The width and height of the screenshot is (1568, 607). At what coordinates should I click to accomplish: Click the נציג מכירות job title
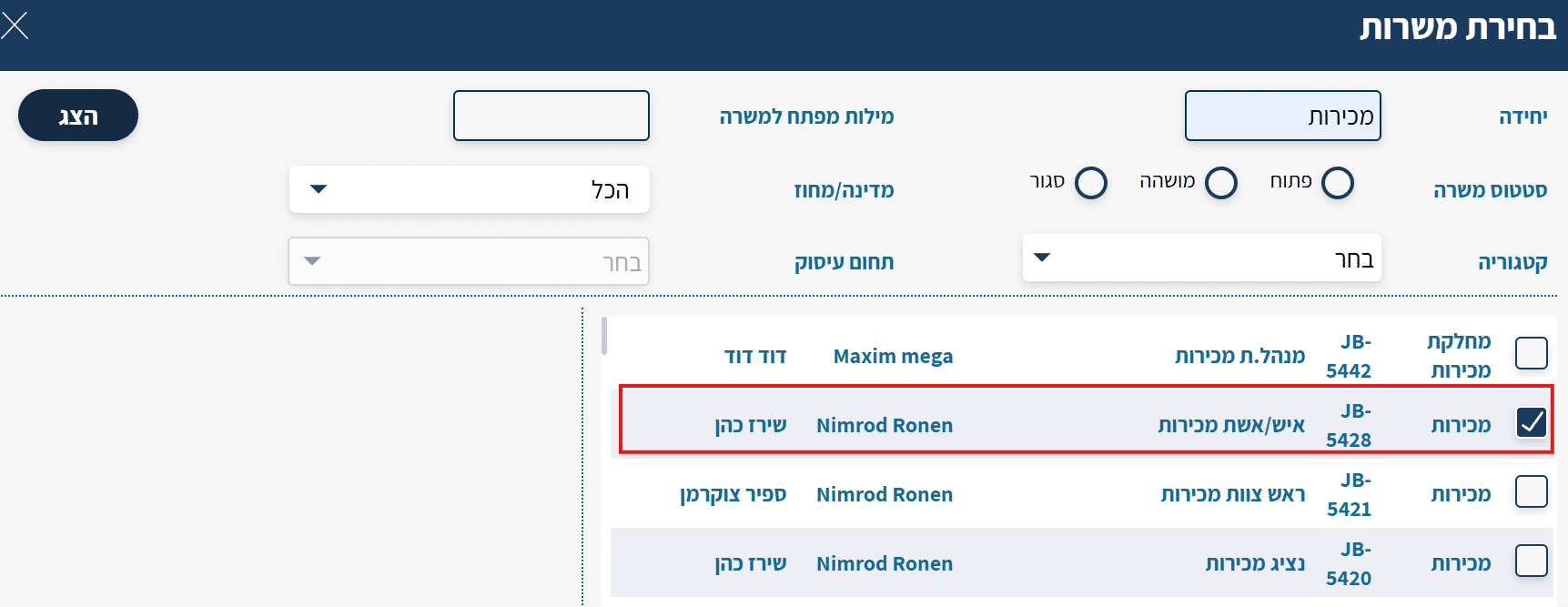pyautogui.click(x=1255, y=564)
